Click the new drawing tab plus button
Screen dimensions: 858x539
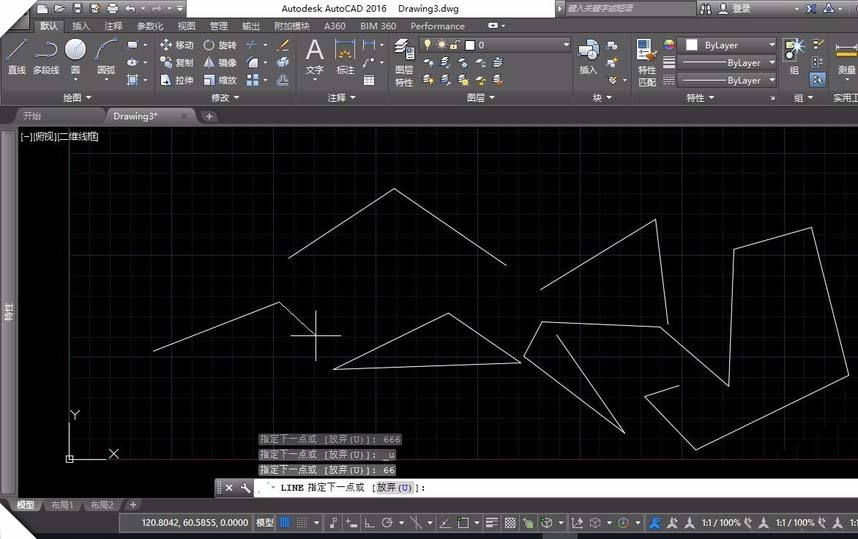coord(209,116)
